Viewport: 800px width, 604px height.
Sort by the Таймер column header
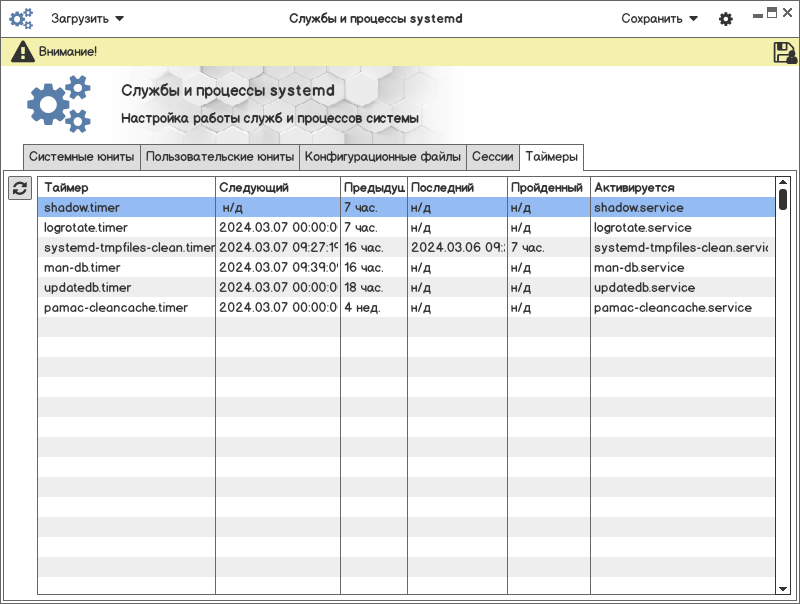[x=126, y=187]
